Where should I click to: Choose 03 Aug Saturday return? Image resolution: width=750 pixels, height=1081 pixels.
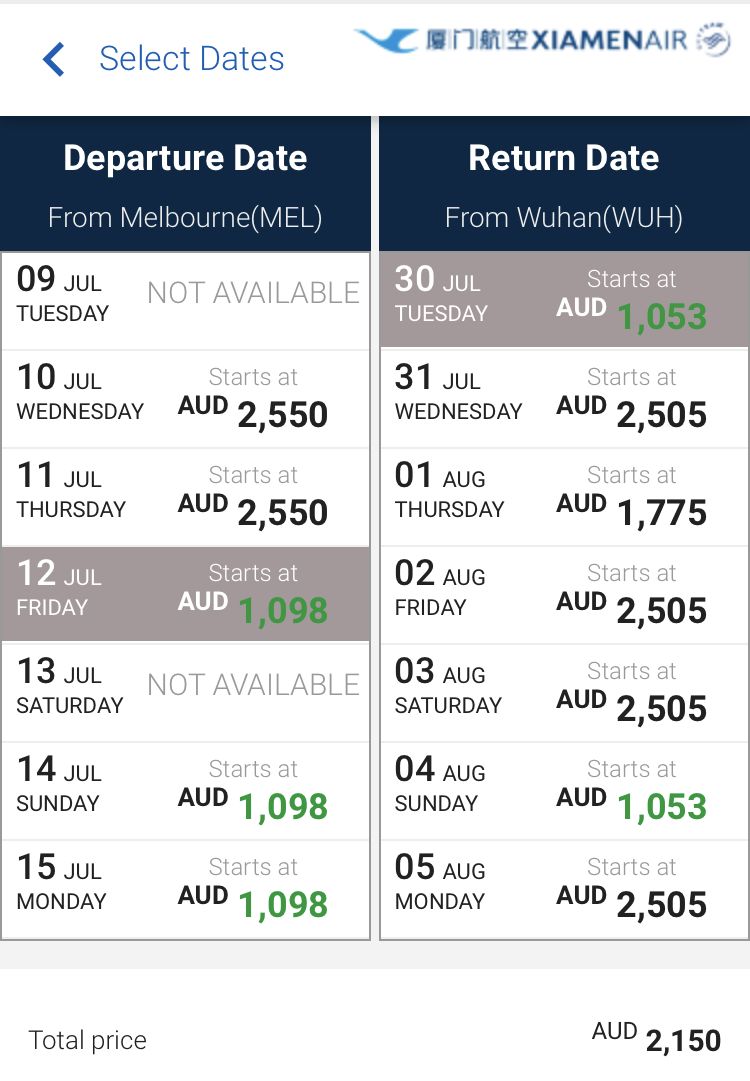(x=564, y=693)
